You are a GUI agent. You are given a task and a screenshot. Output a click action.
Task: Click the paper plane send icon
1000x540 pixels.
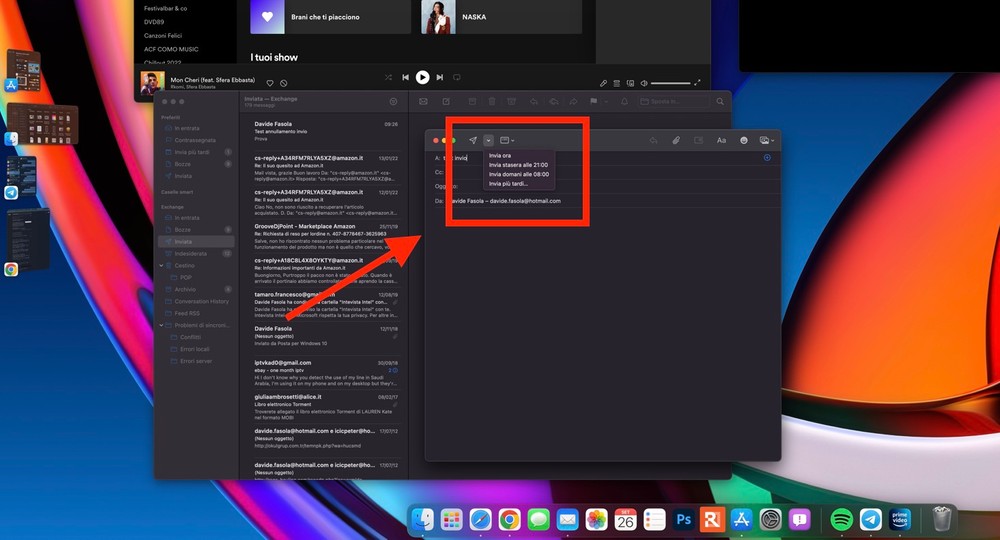[473, 140]
